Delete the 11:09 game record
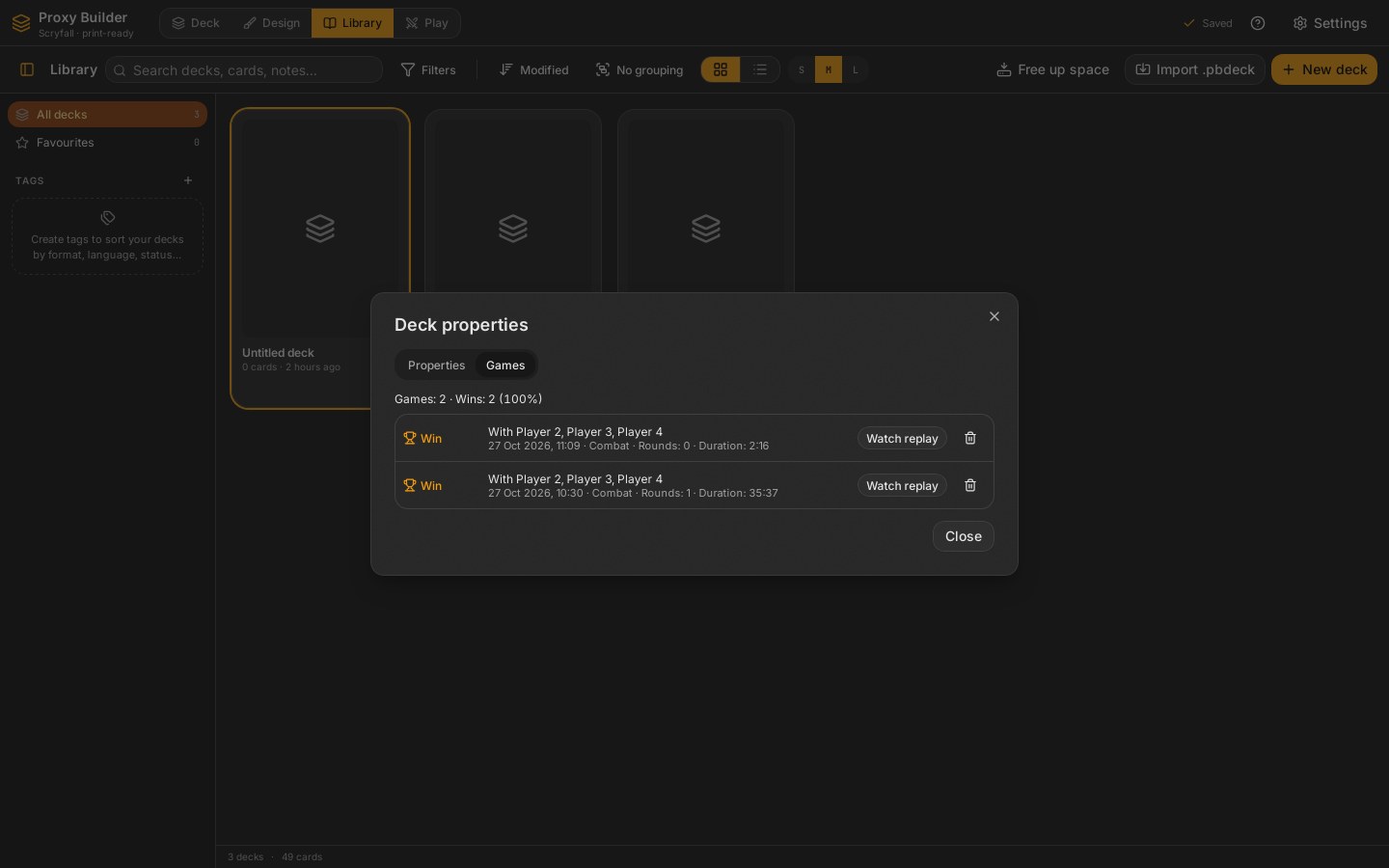 point(970,438)
